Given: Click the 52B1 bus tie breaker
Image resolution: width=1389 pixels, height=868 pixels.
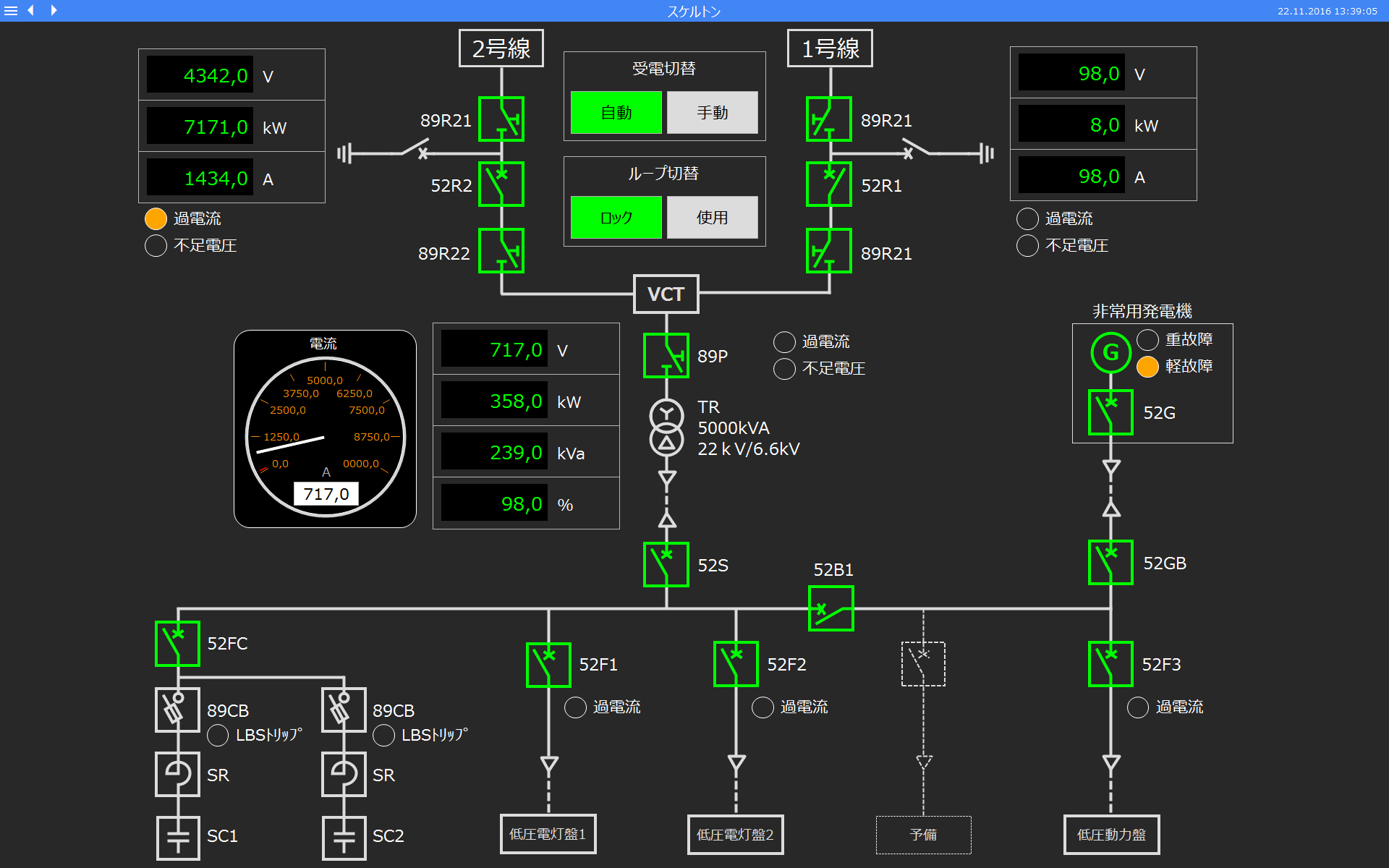Looking at the screenshot, I should click(x=831, y=608).
